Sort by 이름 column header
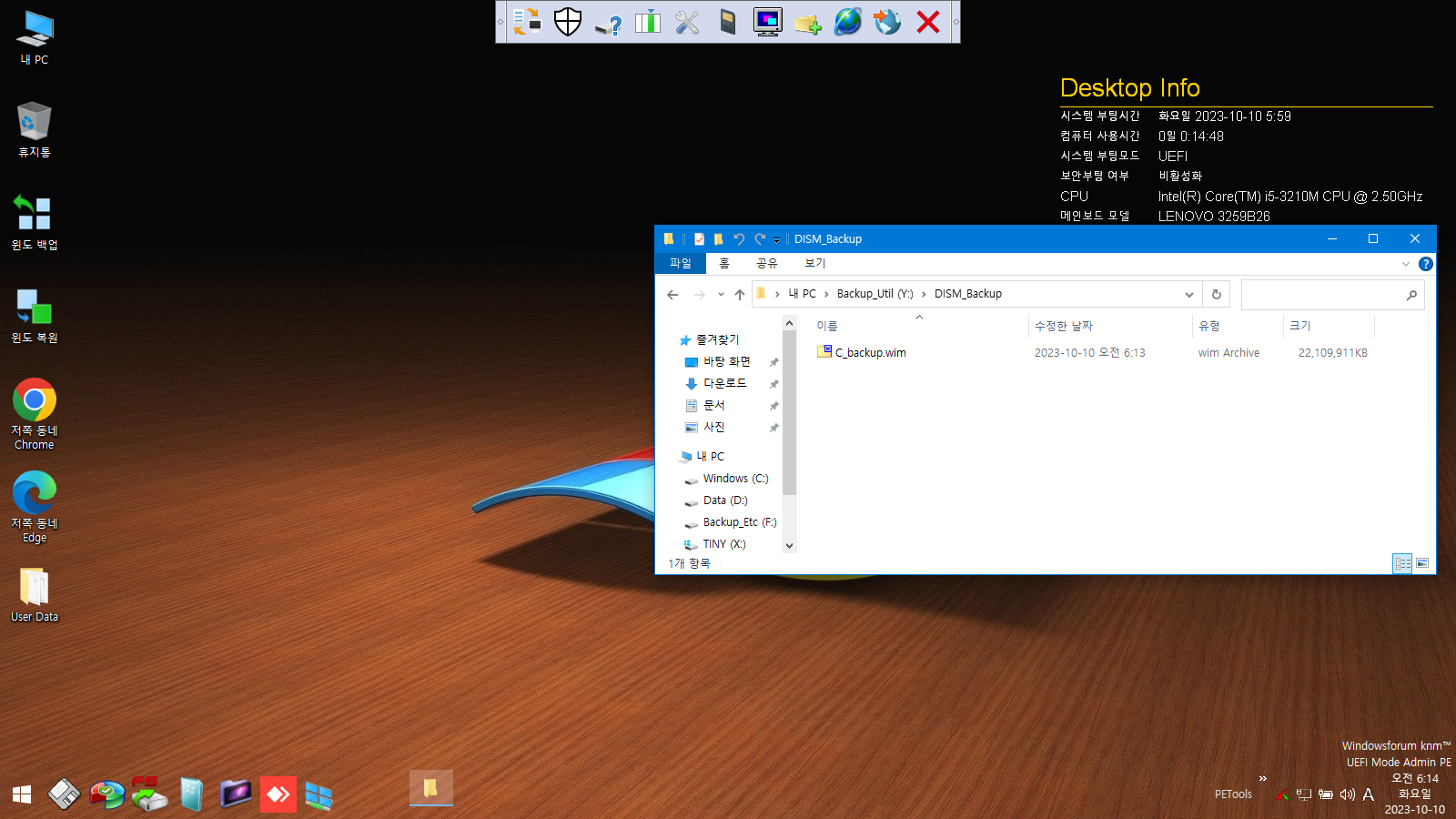 pyautogui.click(x=919, y=326)
